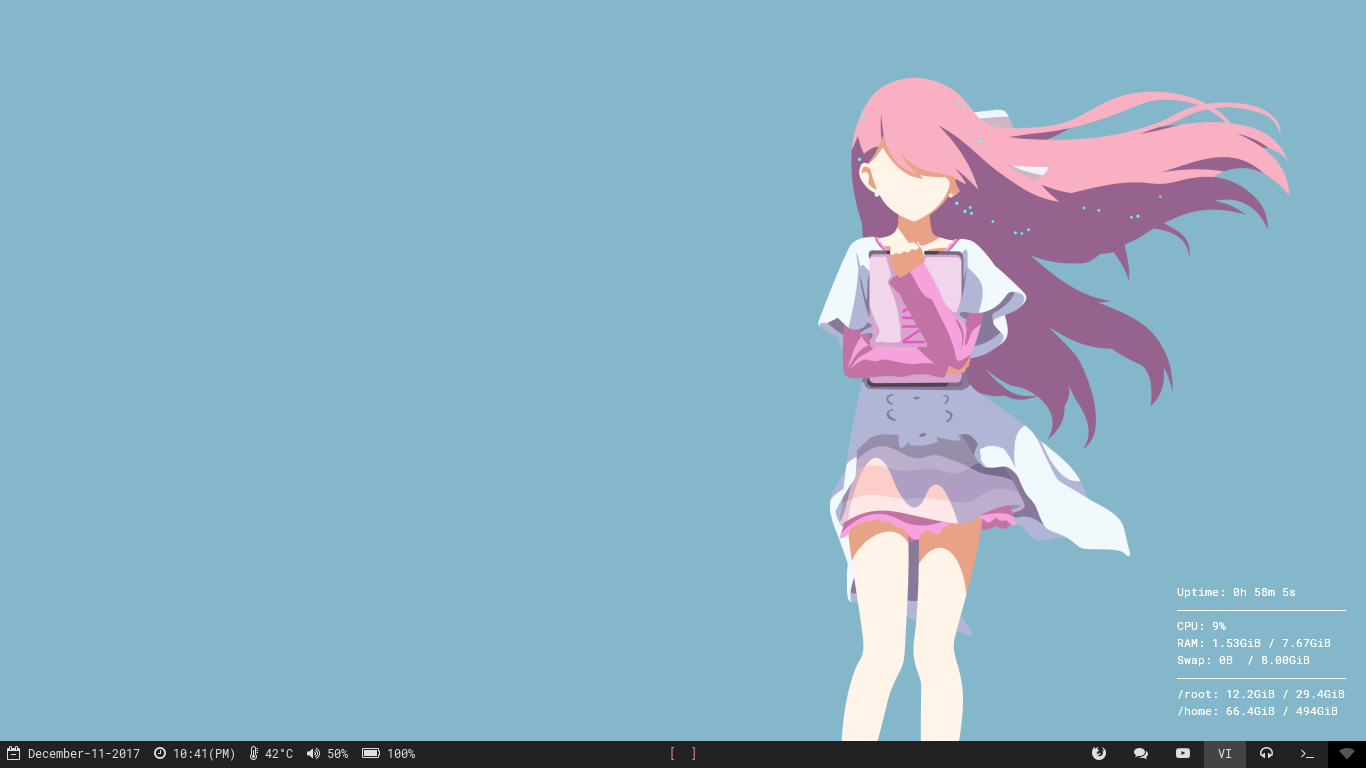
Task: Open the terminal prompt workspace
Action: click(x=1307, y=754)
